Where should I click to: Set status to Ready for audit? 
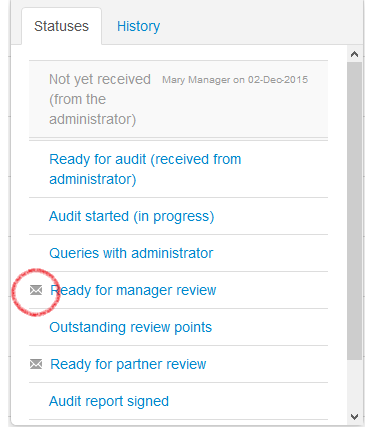click(x=145, y=169)
